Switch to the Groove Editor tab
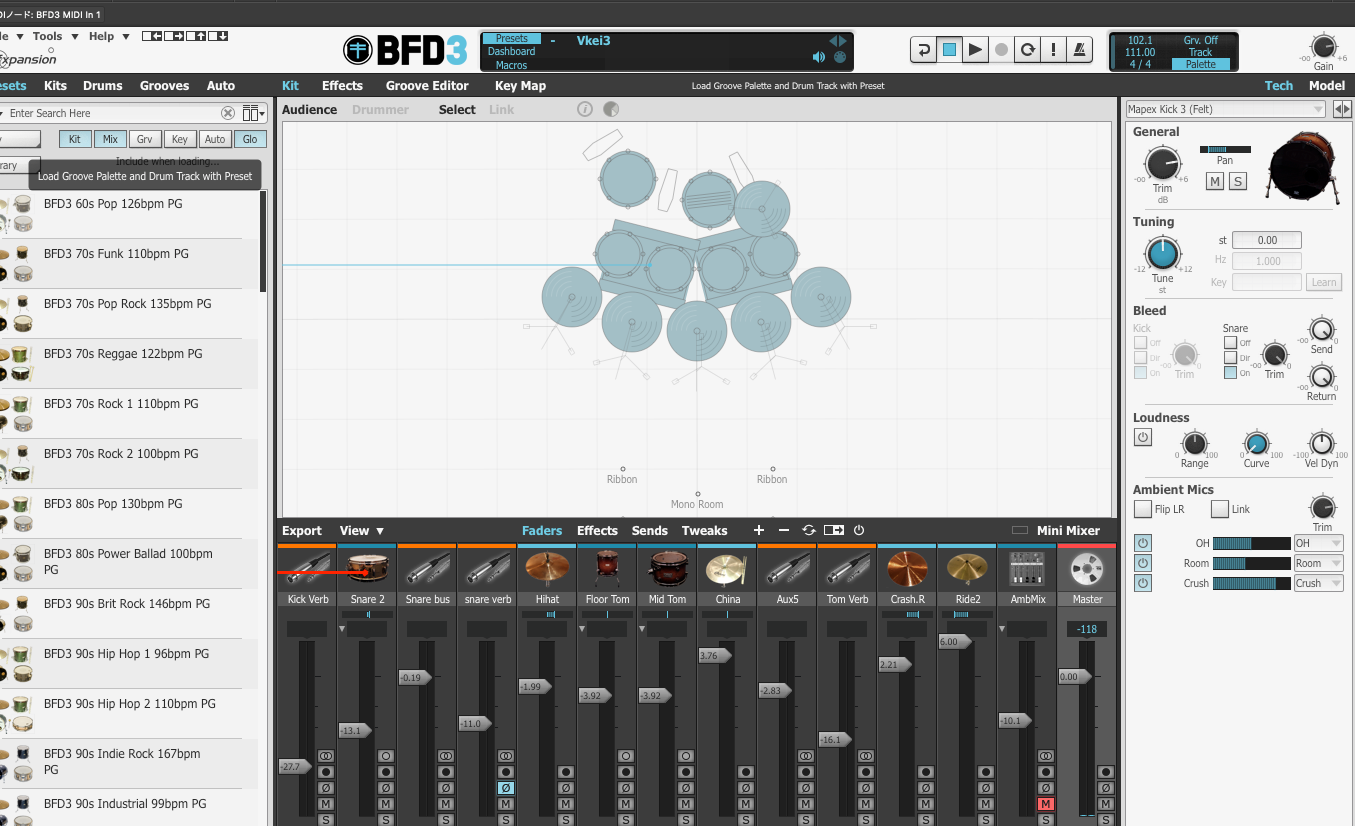This screenshot has width=1355, height=826. click(427, 86)
